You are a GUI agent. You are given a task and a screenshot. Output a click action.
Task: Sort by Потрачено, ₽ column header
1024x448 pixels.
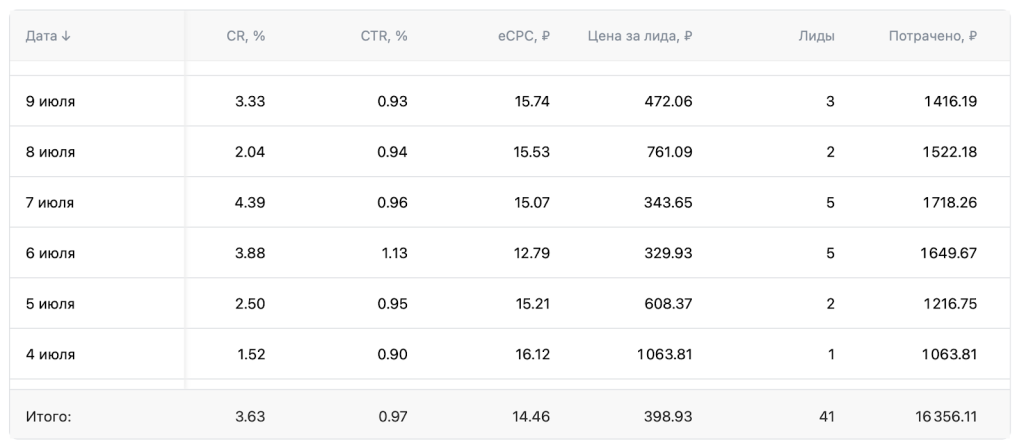point(932,36)
